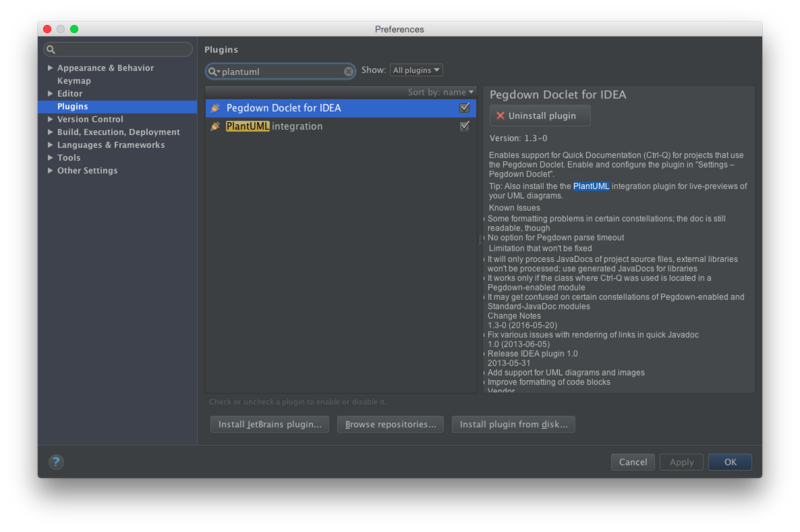Open the Show All plugins dropdown
Image resolution: width=800 pixels, height=532 pixels.
click(x=416, y=70)
